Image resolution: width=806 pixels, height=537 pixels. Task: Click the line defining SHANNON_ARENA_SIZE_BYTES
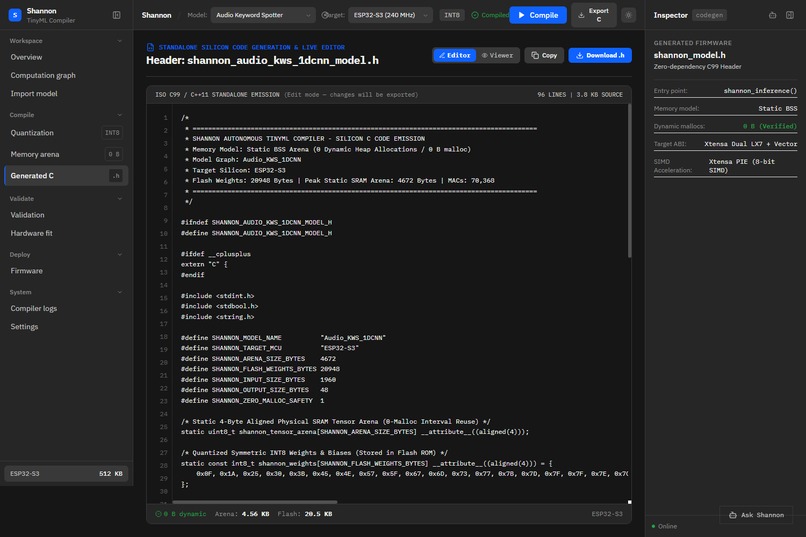[258, 359]
